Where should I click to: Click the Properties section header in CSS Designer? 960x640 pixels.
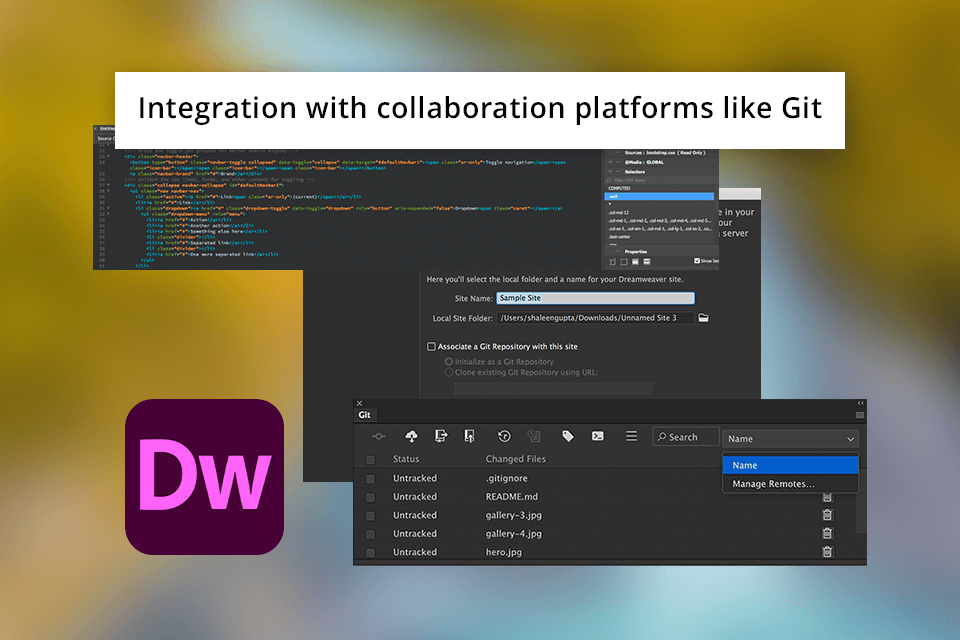click(636, 251)
